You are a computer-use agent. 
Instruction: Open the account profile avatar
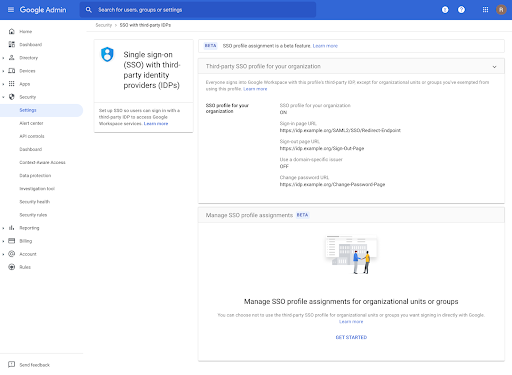click(501, 10)
